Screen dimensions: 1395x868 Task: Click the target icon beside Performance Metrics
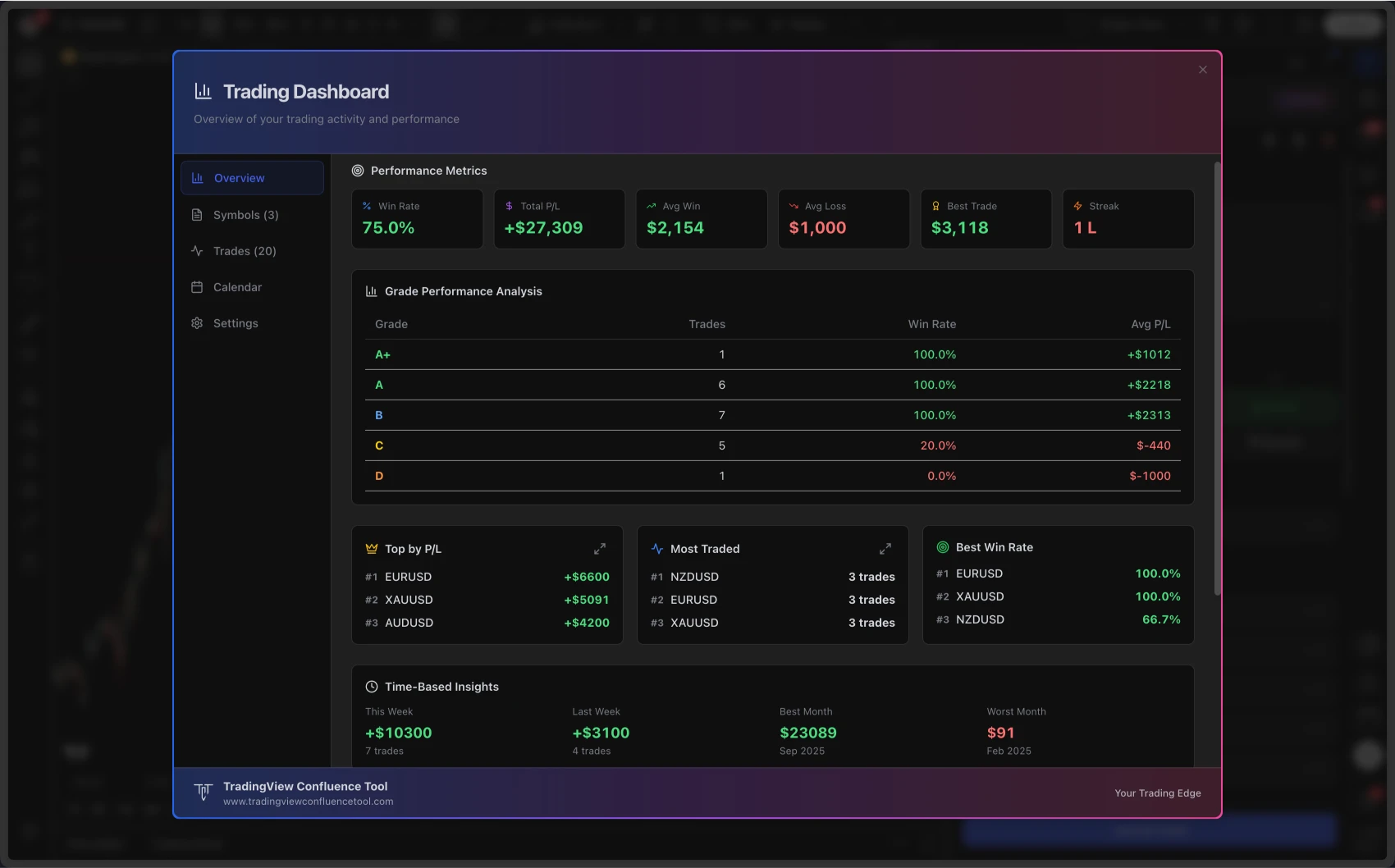pos(358,171)
